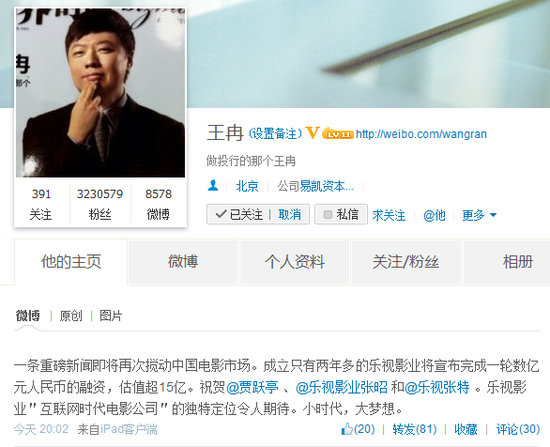Click the blue person profile icon
Viewport: 550px width, 447px height.
coord(213,185)
